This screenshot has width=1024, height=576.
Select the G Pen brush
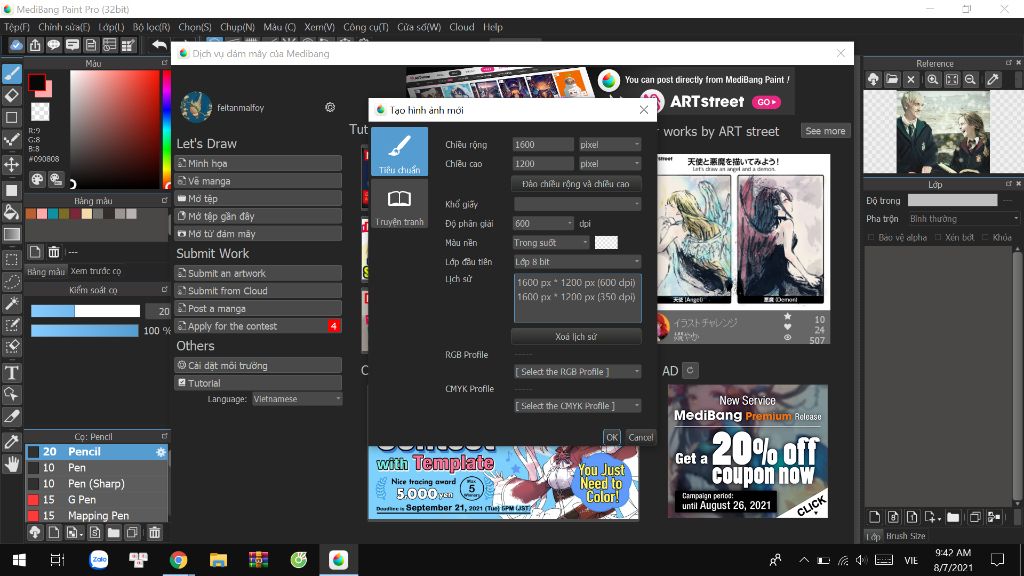coord(97,500)
